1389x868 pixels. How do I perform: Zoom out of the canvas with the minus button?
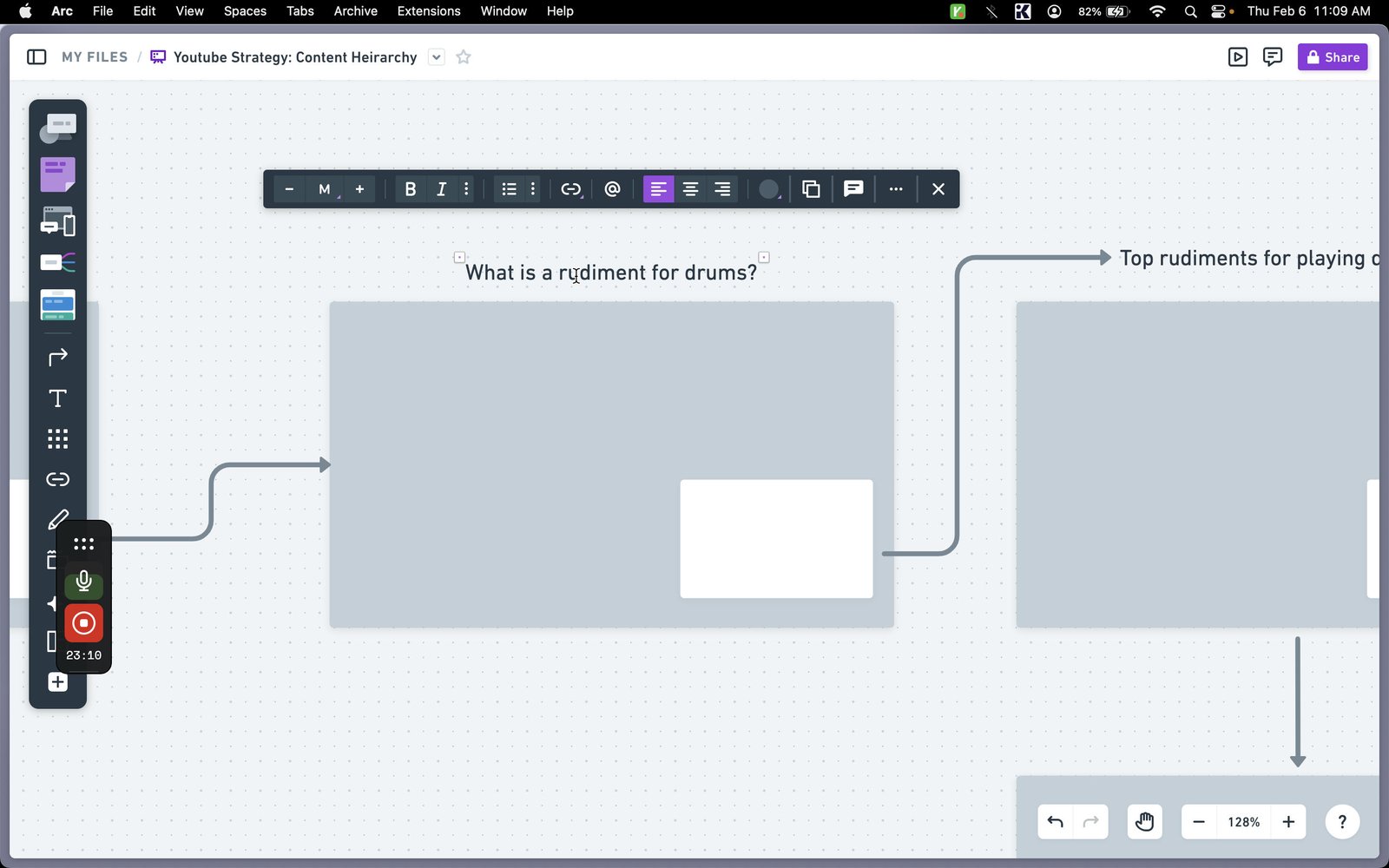tap(1199, 822)
